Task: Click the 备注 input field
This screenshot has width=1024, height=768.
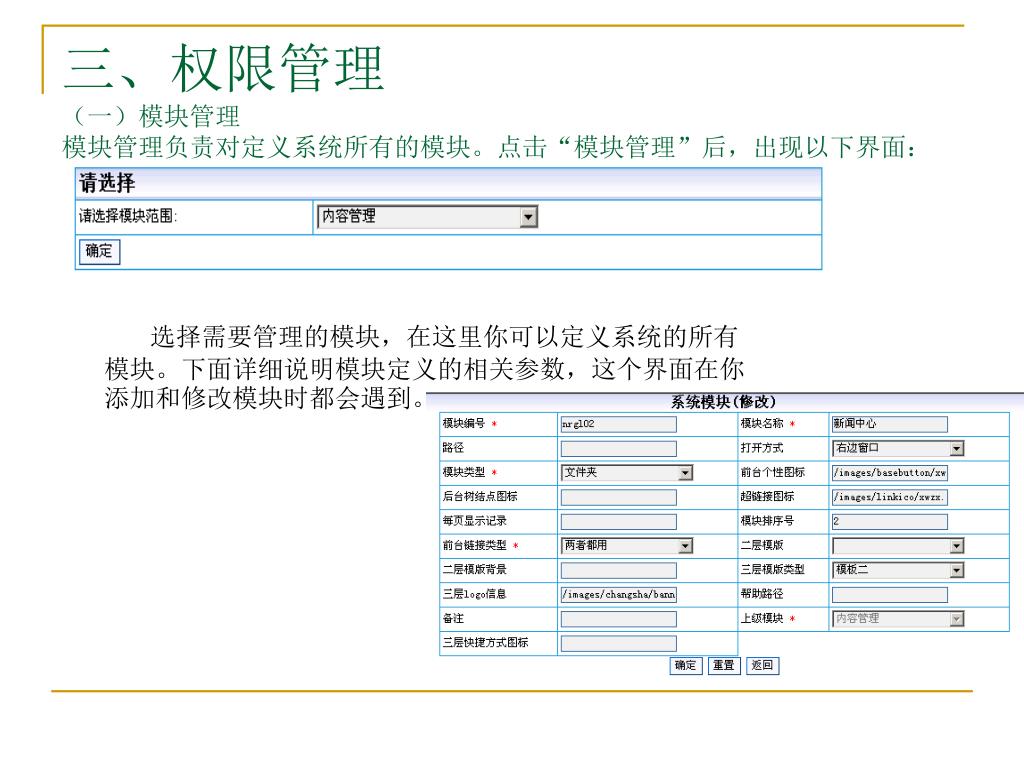Action: point(618,618)
